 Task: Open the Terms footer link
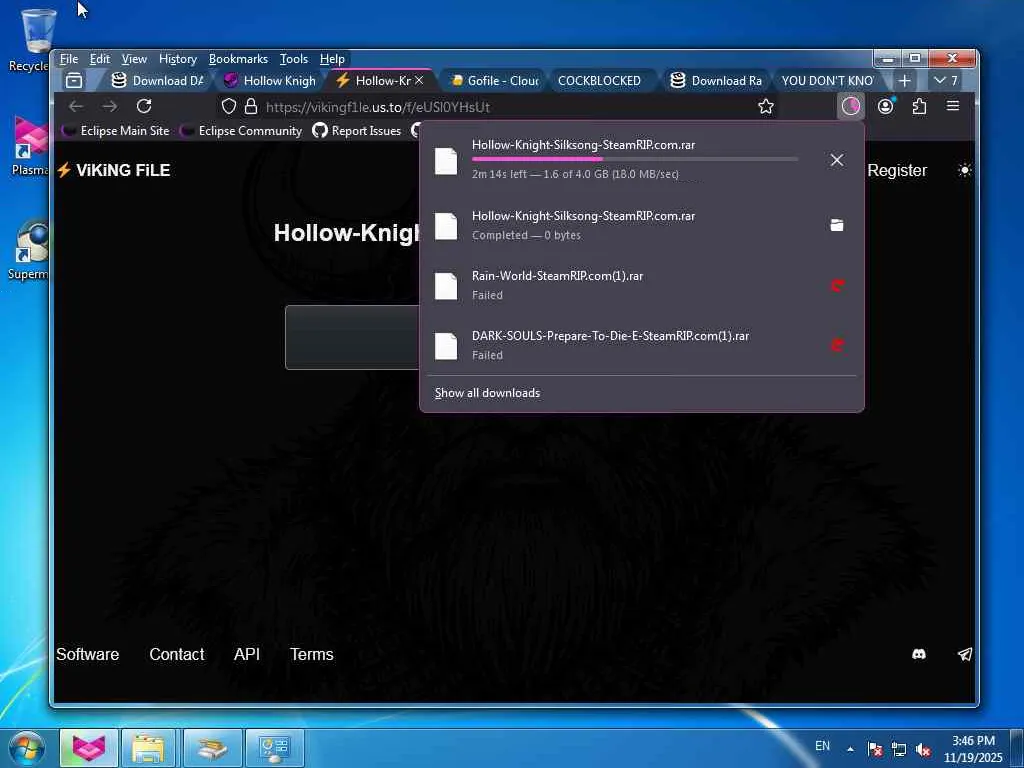pos(312,654)
